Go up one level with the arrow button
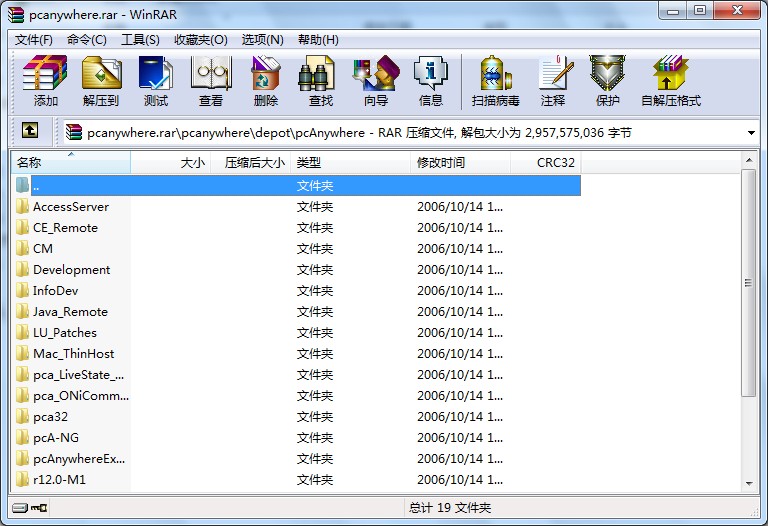The height and width of the screenshot is (526, 768). coord(30,131)
